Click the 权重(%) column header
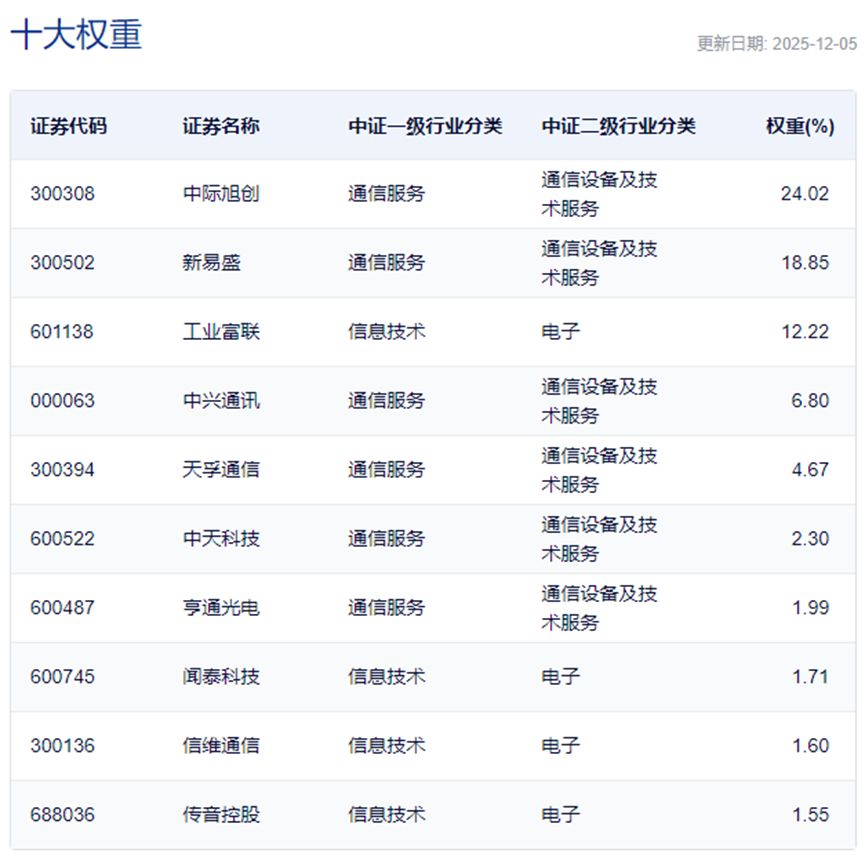 pos(800,126)
